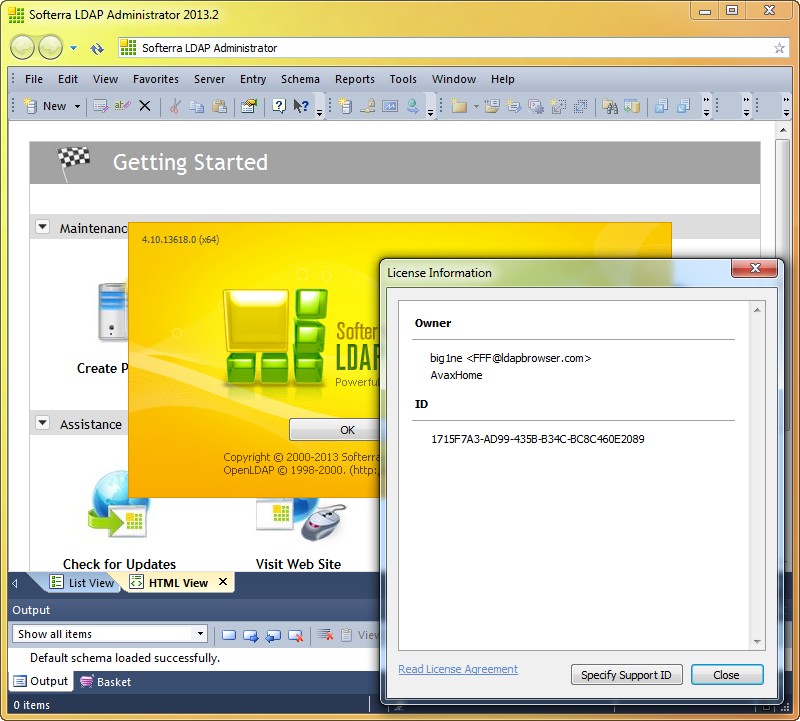Click the Copy toolbar icon
The height and width of the screenshot is (721, 800).
click(197, 106)
